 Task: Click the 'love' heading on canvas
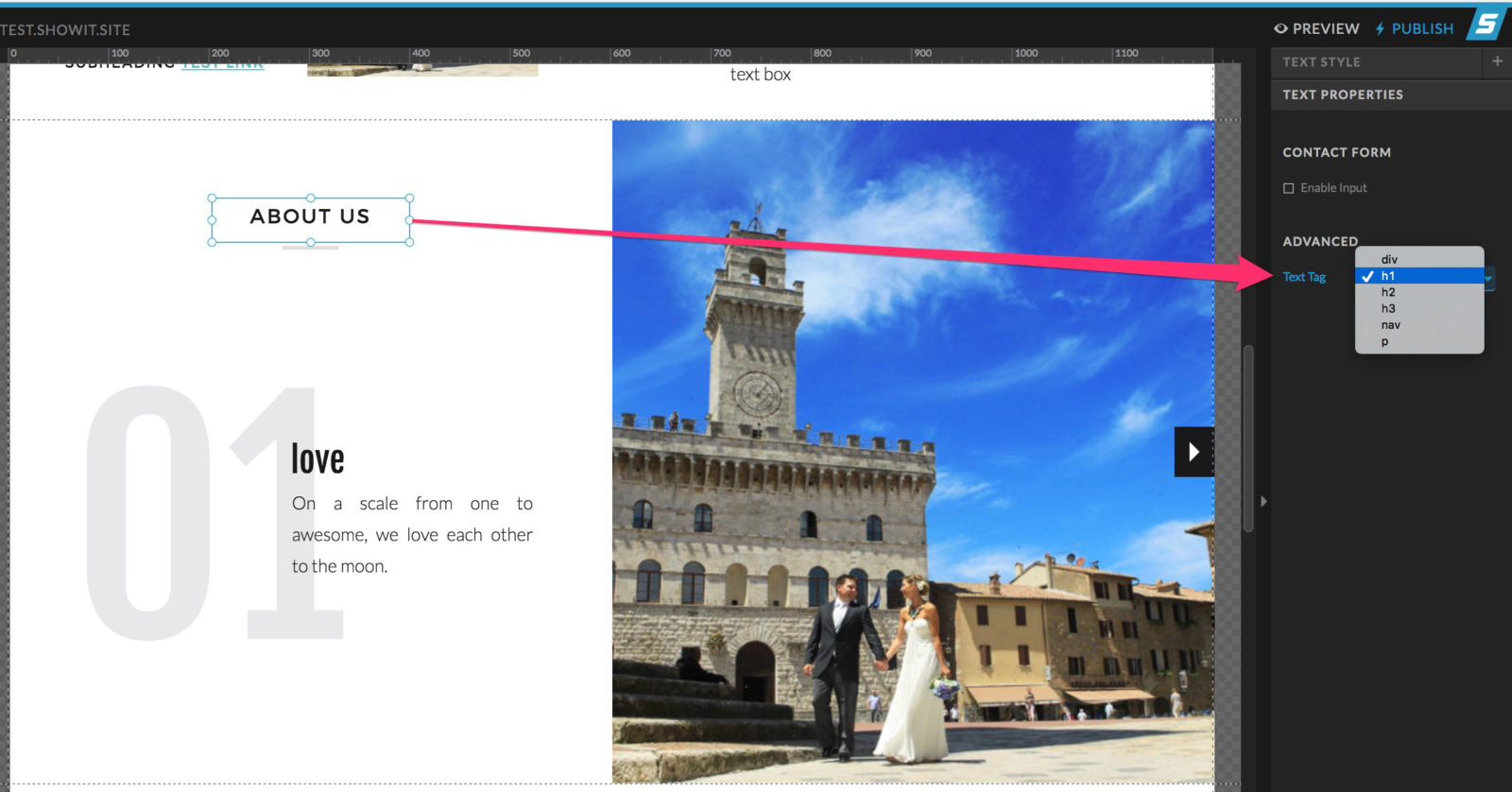pos(318,459)
